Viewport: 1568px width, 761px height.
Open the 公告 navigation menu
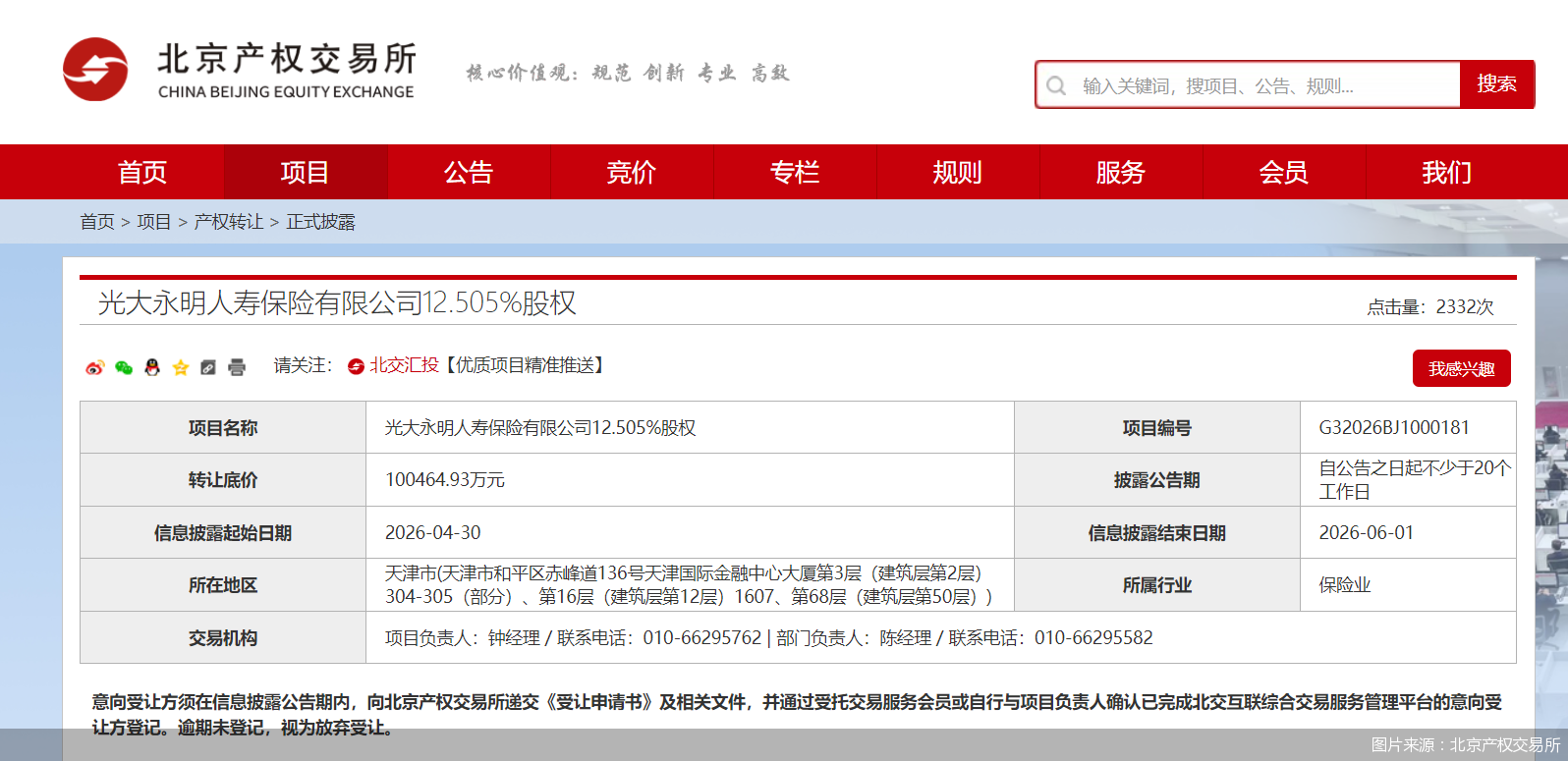pos(469,172)
